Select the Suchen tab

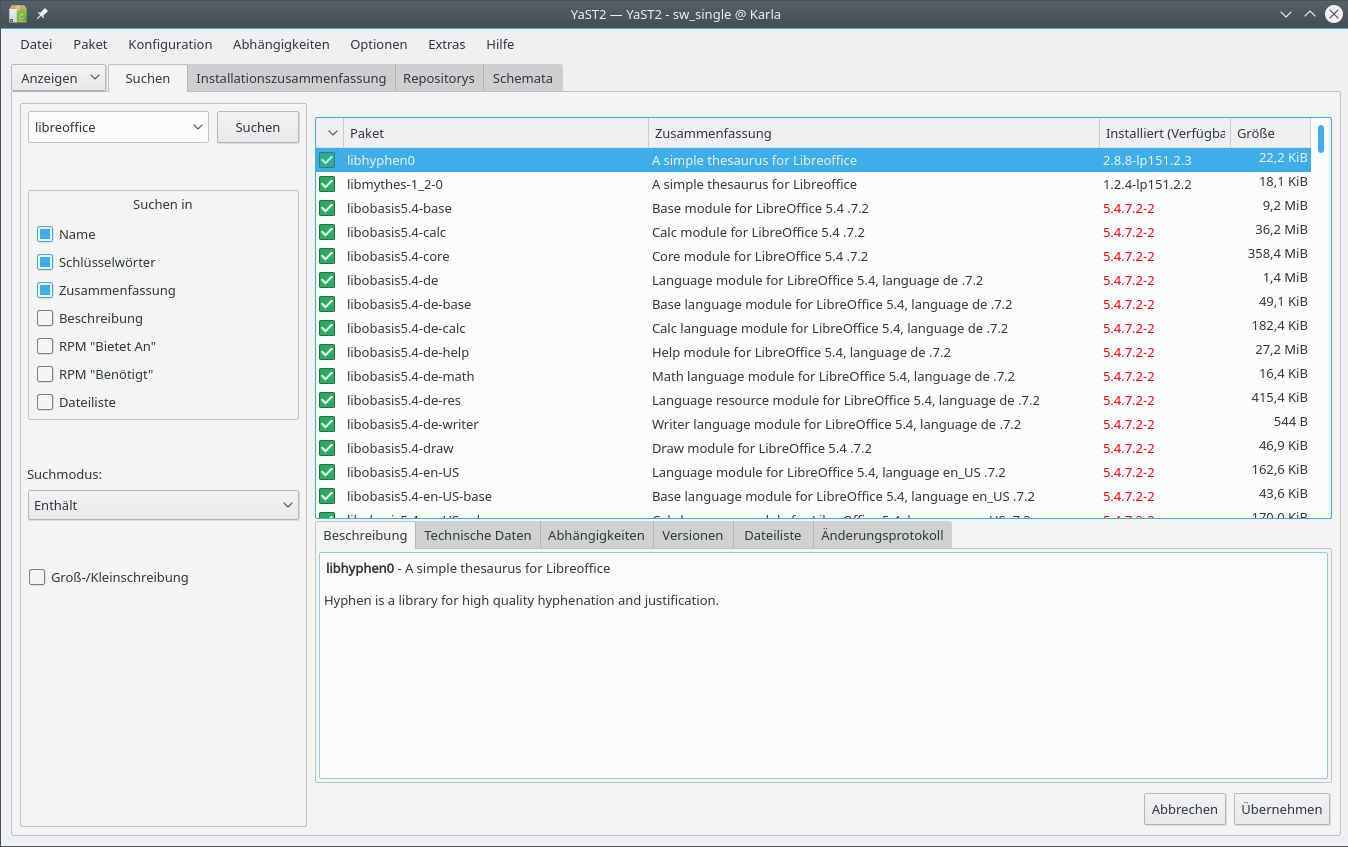click(148, 78)
